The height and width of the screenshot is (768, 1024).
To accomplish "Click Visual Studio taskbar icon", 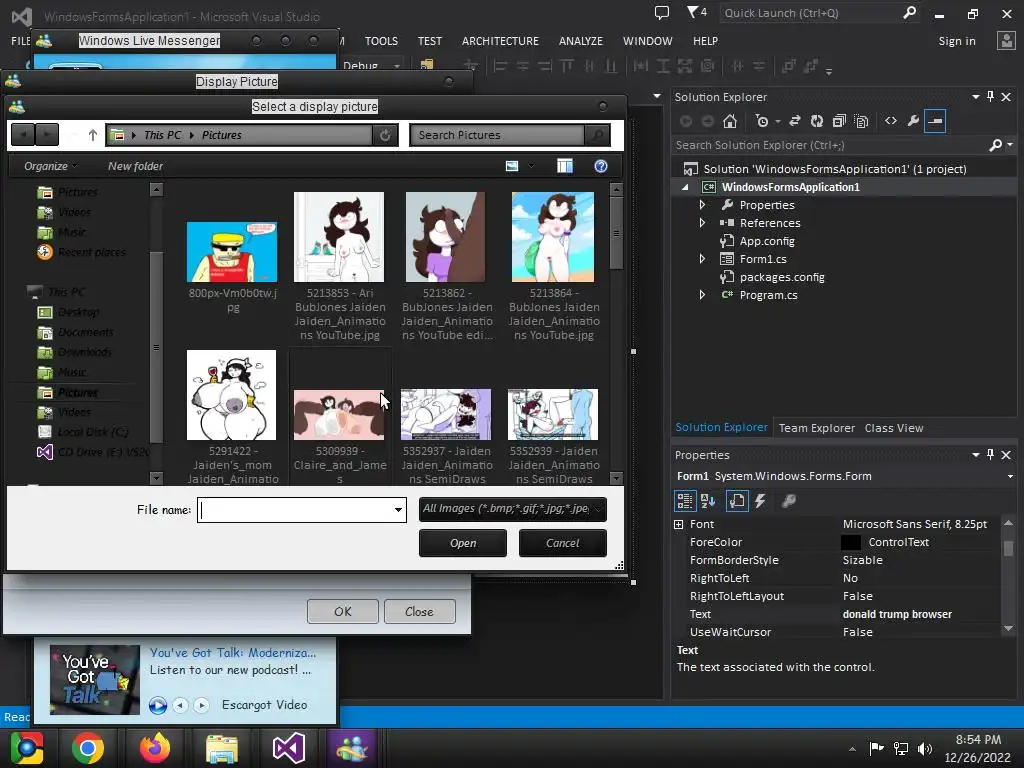I will [289, 748].
